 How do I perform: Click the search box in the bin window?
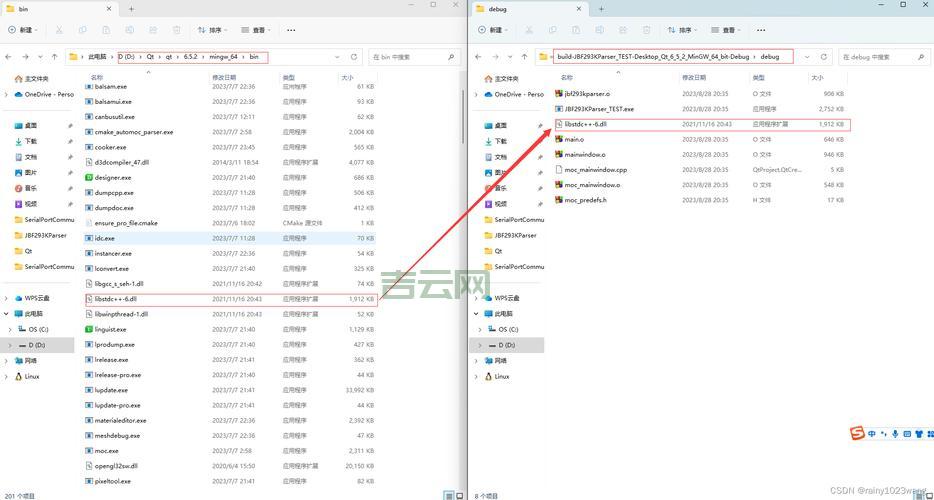(415, 57)
